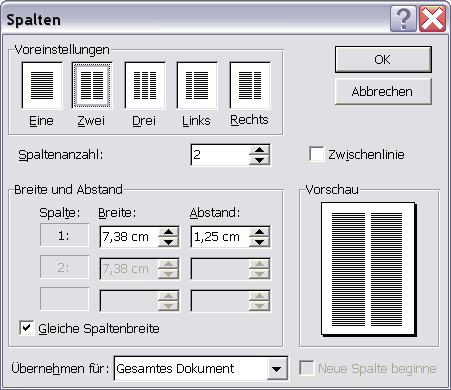The height and width of the screenshot is (390, 451).
Task: Click the Rechts label under presets
Action: click(249, 120)
